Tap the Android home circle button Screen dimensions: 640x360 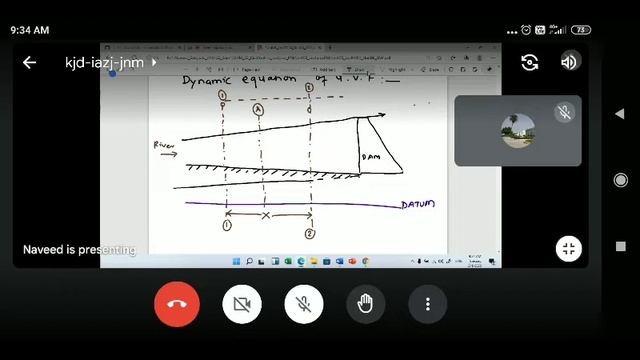coord(620,180)
